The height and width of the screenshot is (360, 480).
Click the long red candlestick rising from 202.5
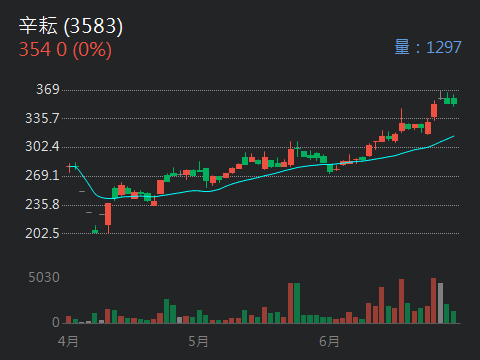coord(108,217)
